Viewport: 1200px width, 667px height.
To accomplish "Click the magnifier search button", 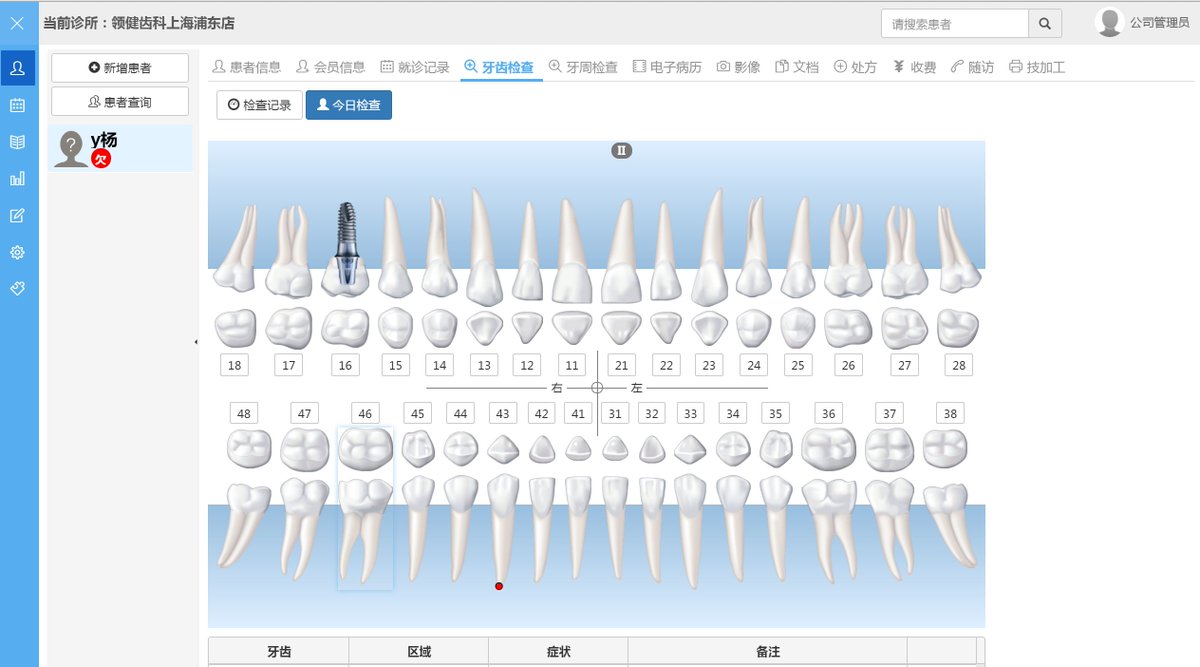I will click(x=1045, y=23).
